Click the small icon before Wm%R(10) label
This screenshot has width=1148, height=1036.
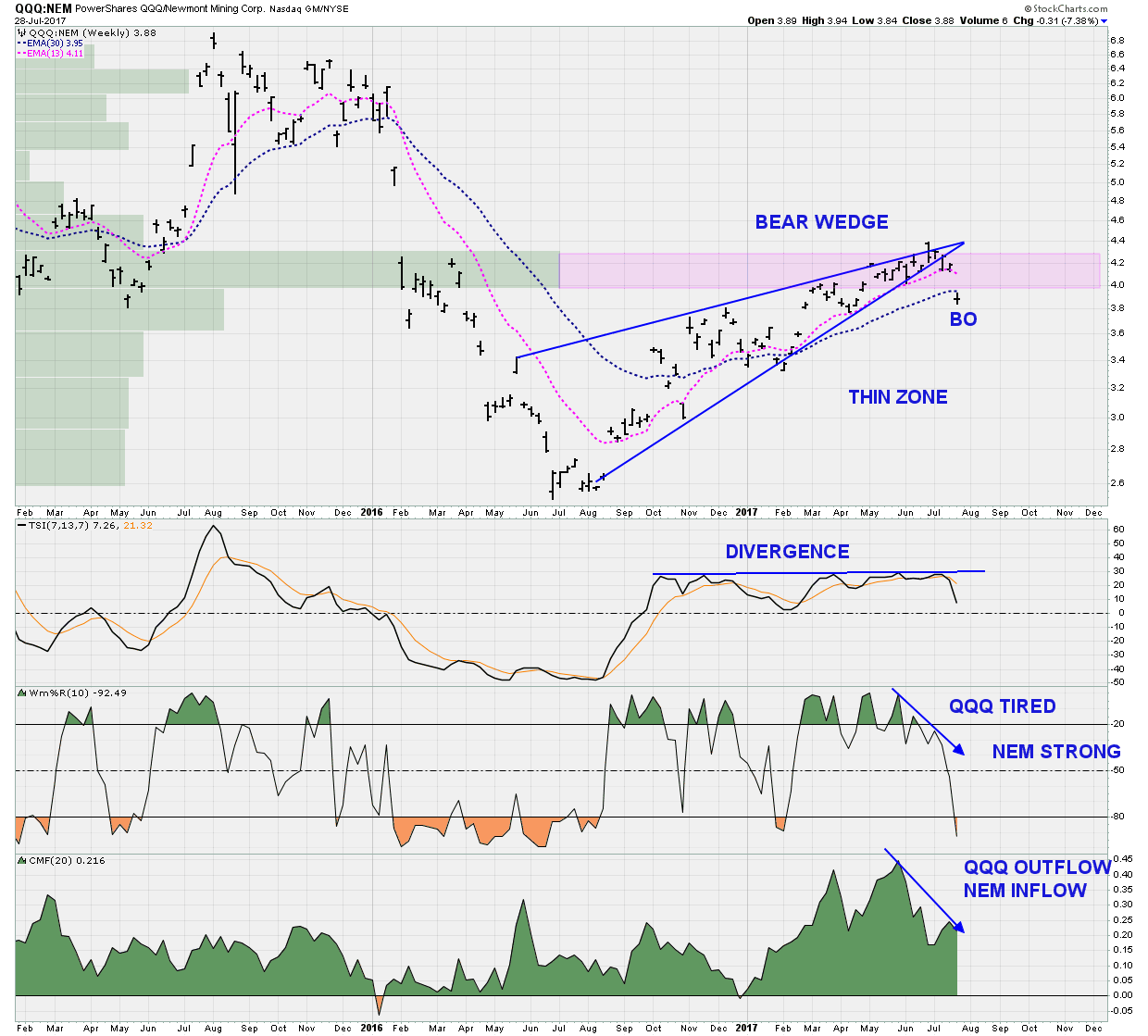pos(23,693)
